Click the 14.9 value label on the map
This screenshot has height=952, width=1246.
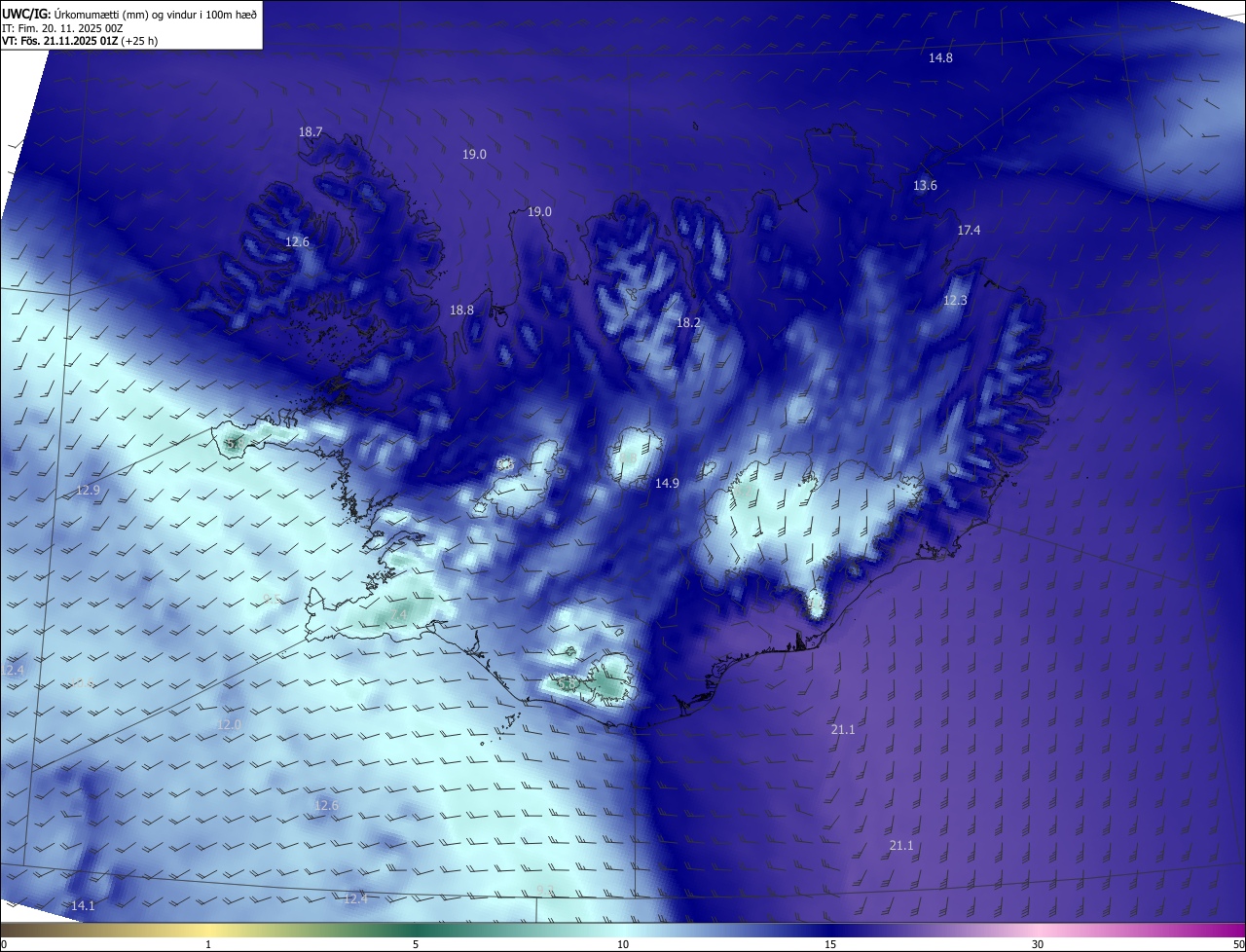[x=667, y=484]
